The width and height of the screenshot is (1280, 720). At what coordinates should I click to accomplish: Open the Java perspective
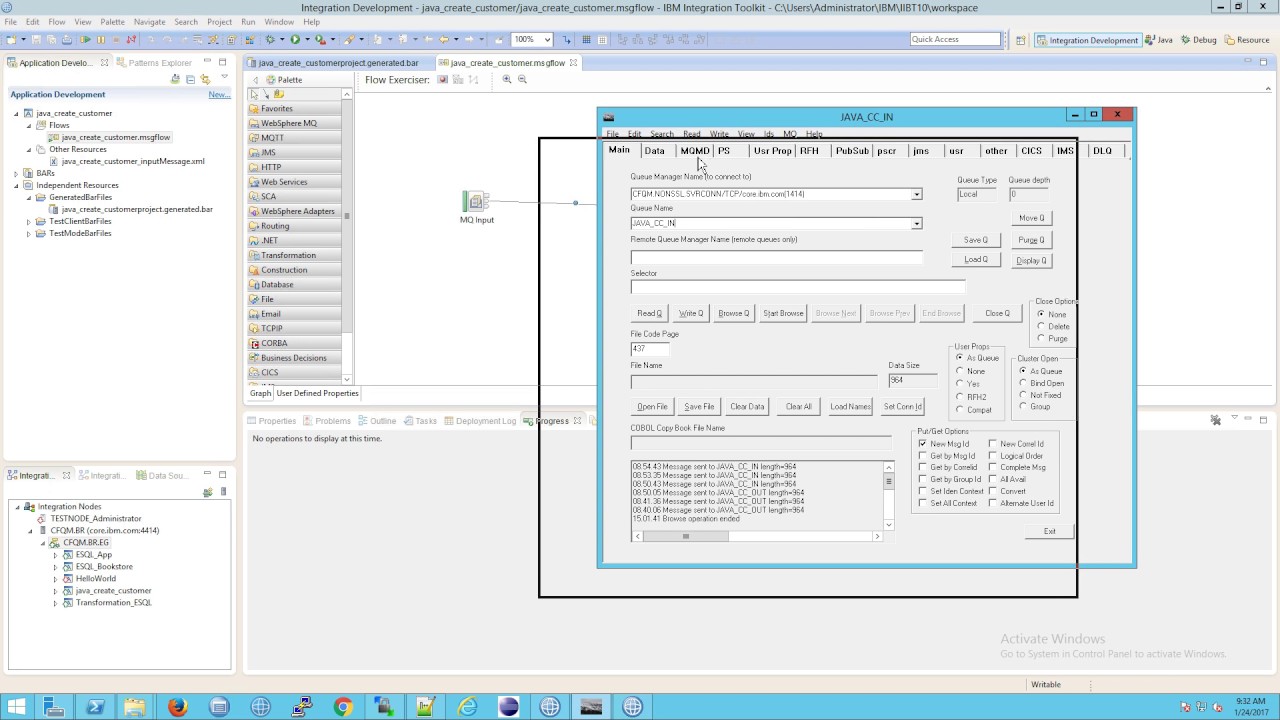[1158, 40]
